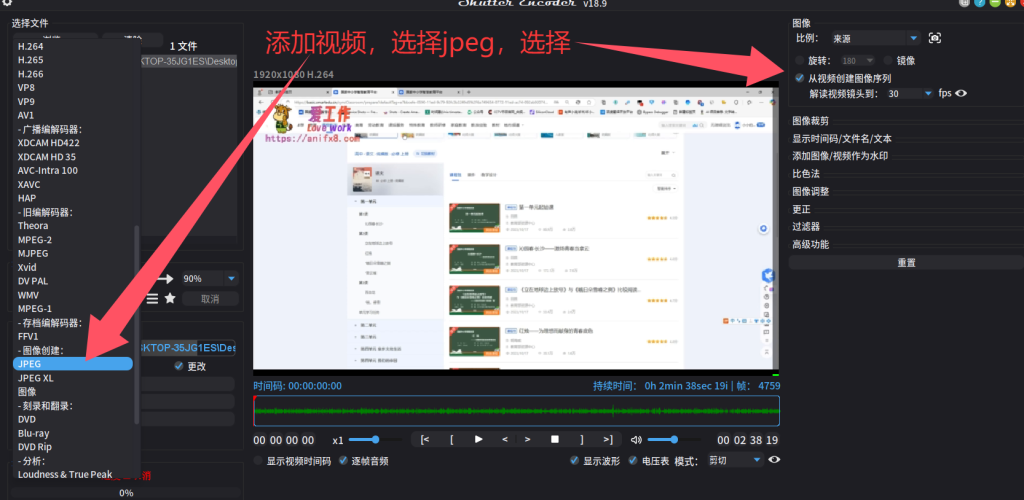The width and height of the screenshot is (1024, 500).
Task: Uncheck the 更改 checkbox
Action: pyautogui.click(x=179, y=366)
